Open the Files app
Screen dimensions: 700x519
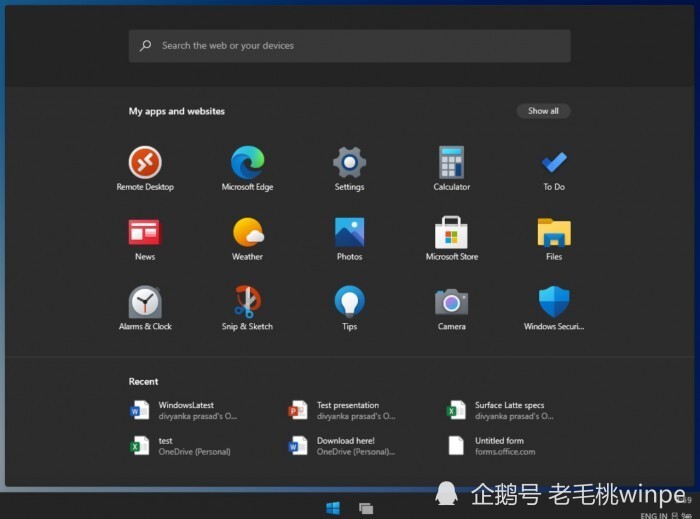coord(554,239)
